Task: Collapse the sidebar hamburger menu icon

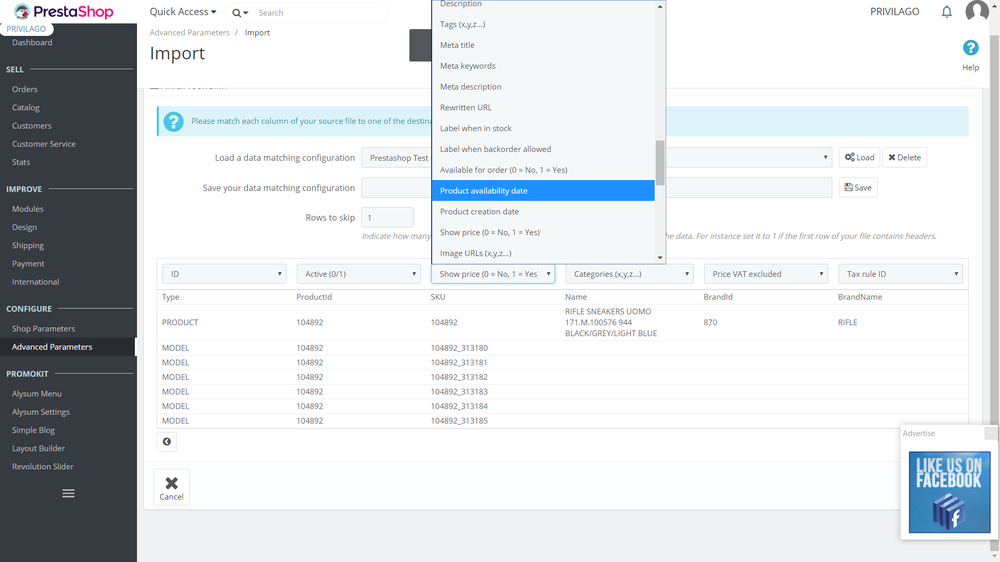Action: point(68,493)
